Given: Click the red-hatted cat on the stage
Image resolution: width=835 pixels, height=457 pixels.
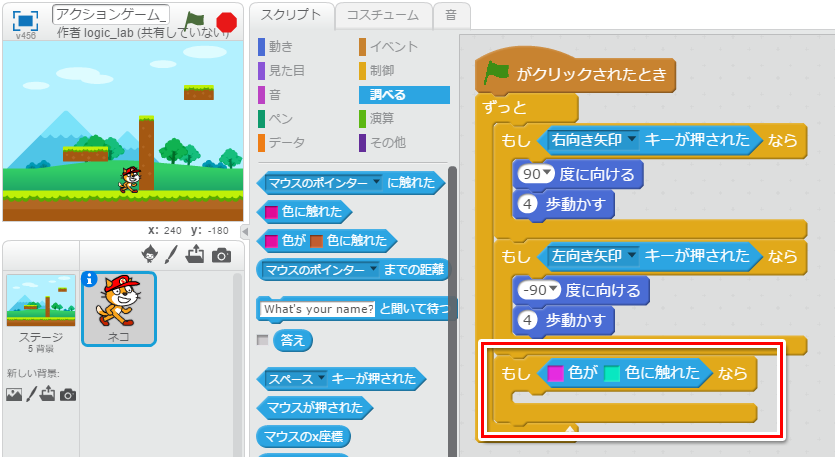Looking at the screenshot, I should click(129, 179).
